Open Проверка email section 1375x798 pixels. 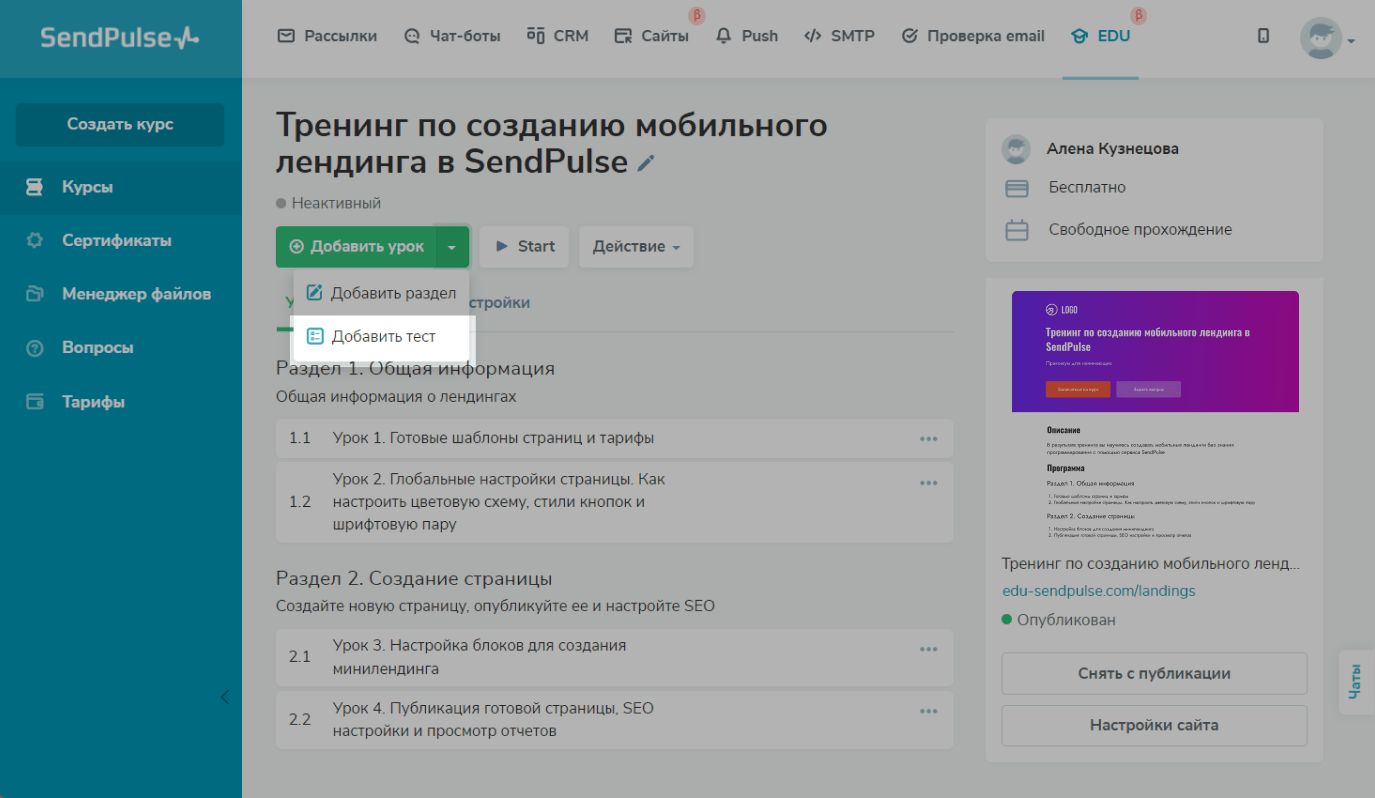tap(973, 36)
